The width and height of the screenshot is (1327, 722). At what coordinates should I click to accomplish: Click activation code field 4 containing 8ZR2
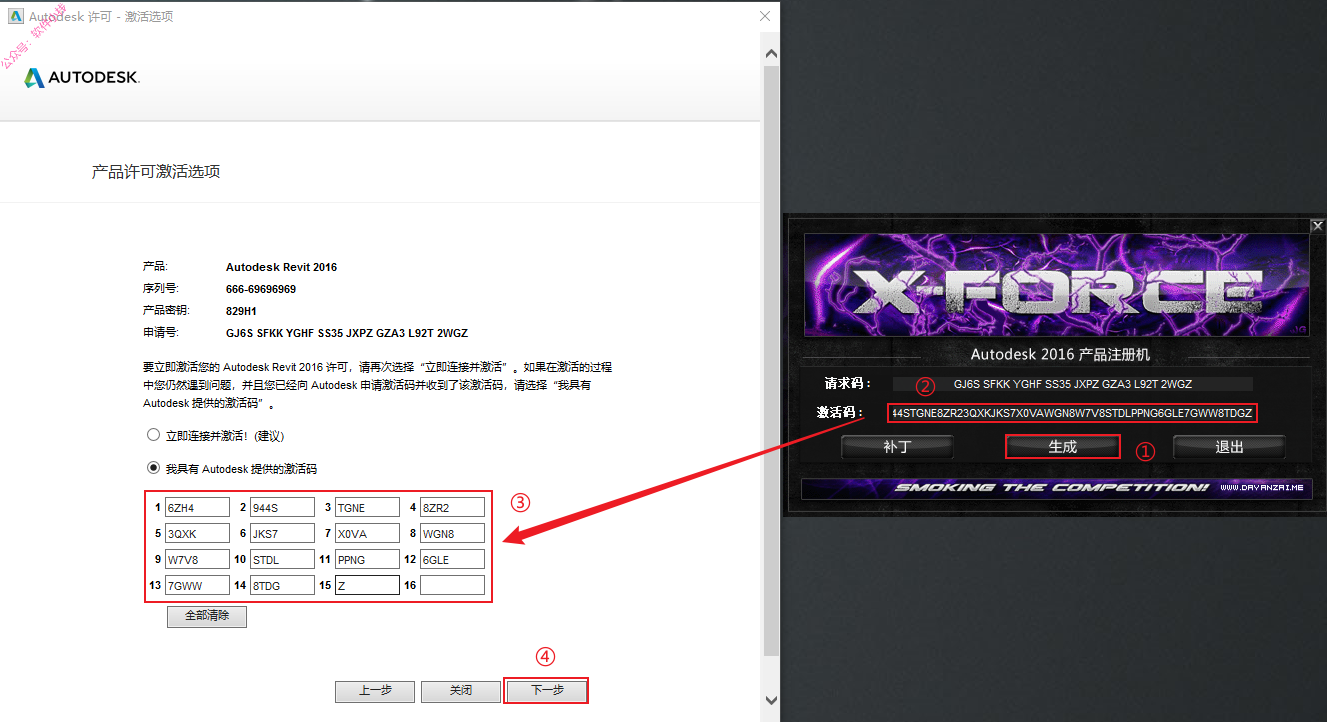click(452, 507)
